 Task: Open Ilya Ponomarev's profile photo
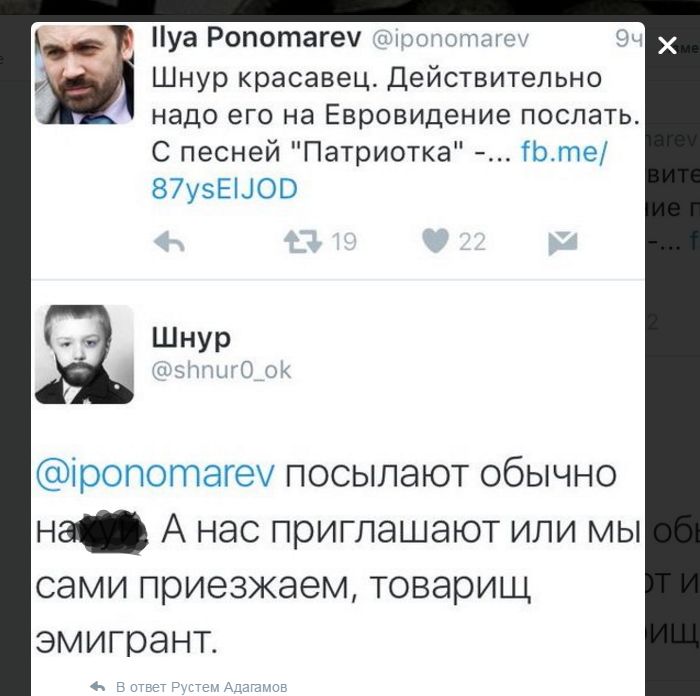[x=84, y=75]
